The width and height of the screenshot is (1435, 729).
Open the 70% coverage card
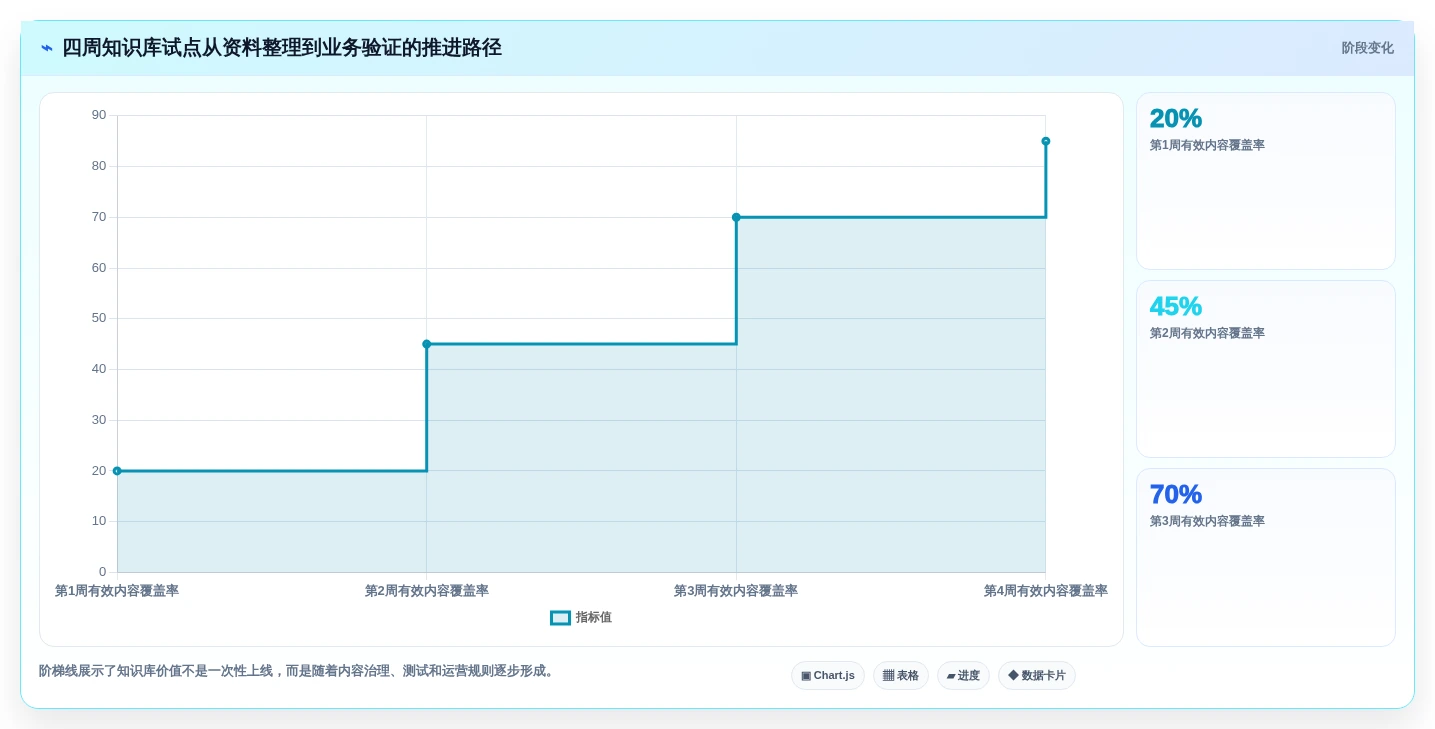[1266, 557]
